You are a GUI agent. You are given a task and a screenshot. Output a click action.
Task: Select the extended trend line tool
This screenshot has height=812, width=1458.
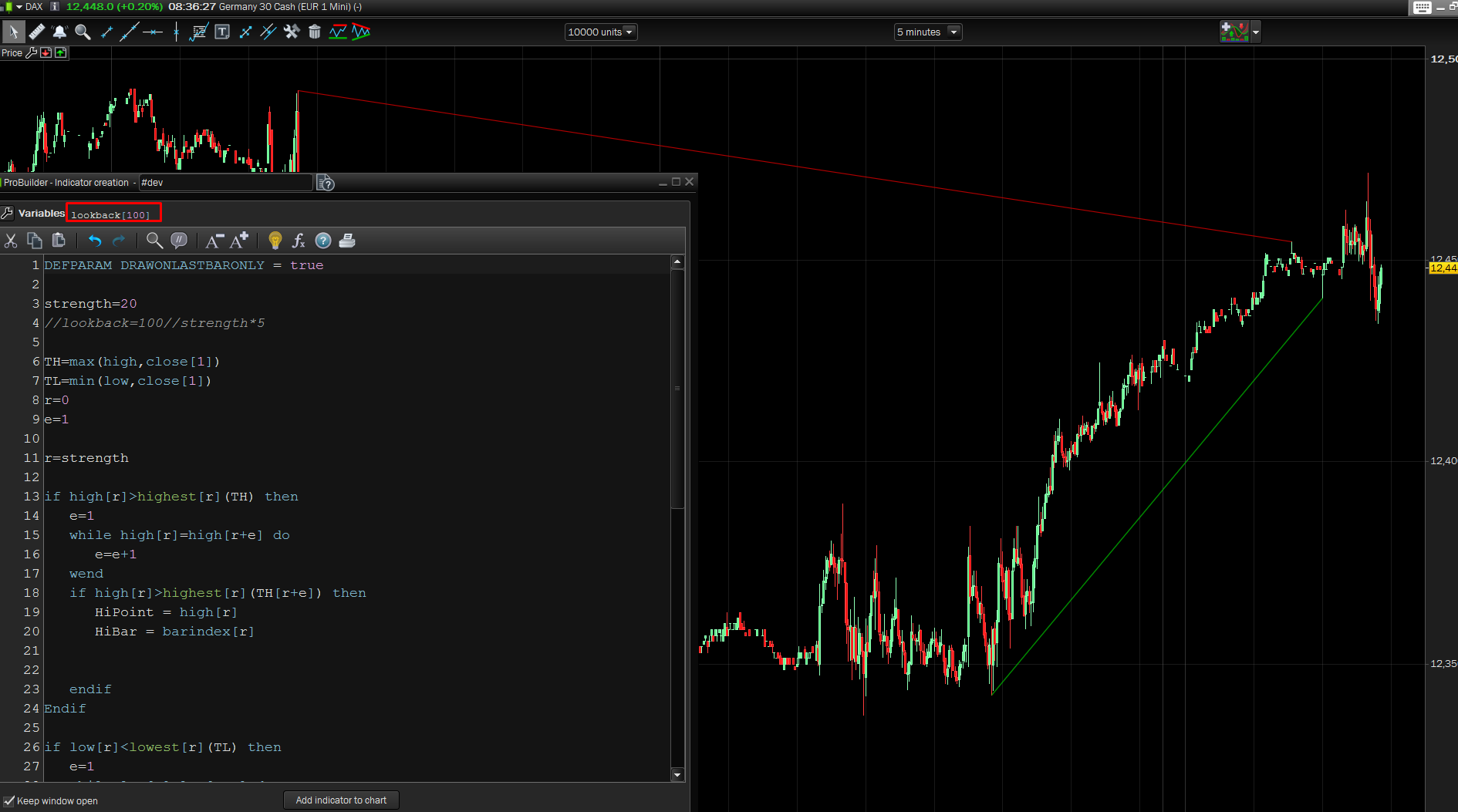[x=129, y=32]
